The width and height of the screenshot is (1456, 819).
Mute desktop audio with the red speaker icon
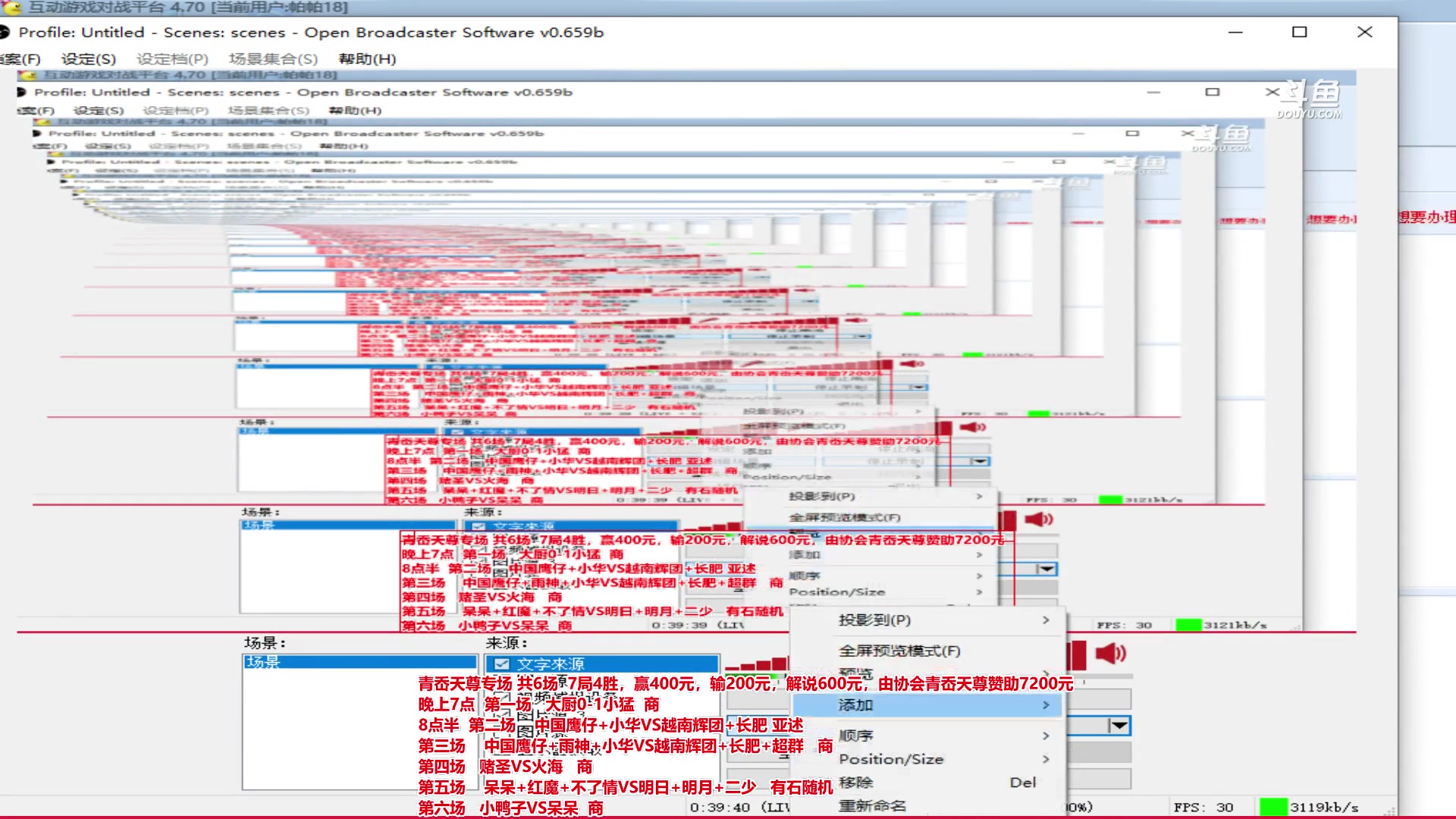[x=1110, y=653]
